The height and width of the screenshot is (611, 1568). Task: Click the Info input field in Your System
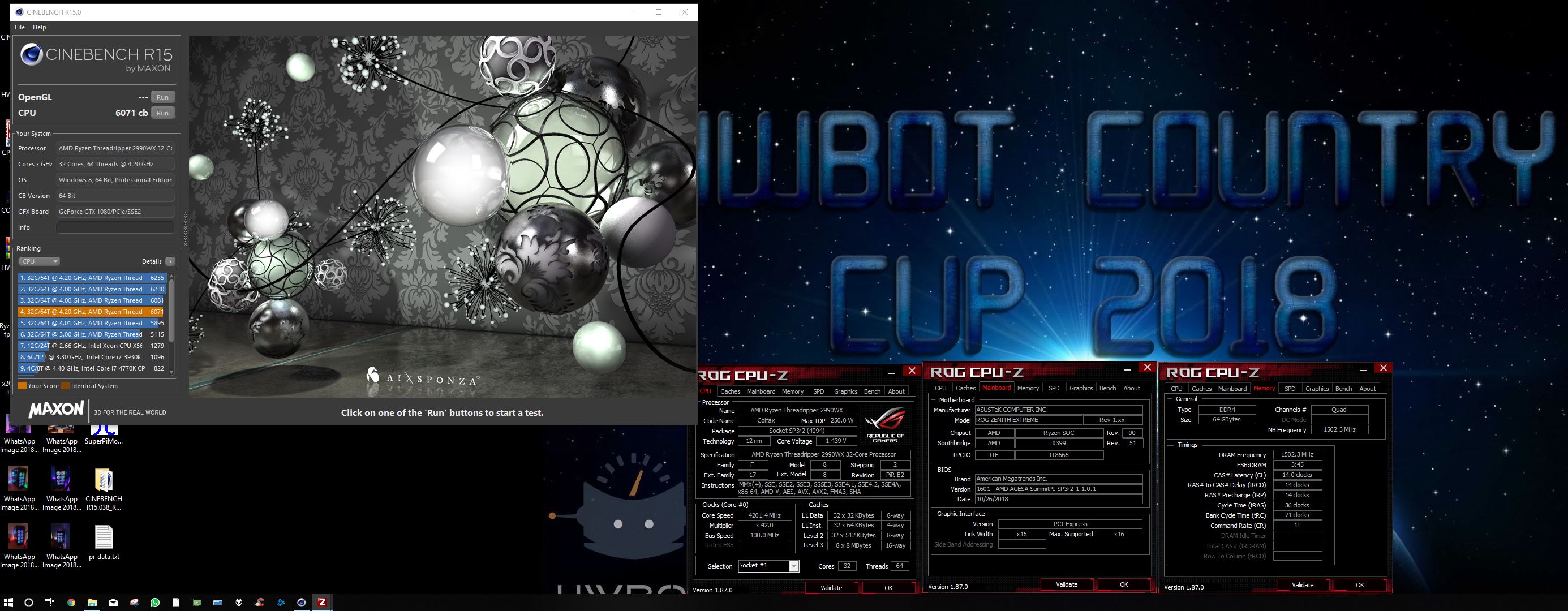coord(115,227)
